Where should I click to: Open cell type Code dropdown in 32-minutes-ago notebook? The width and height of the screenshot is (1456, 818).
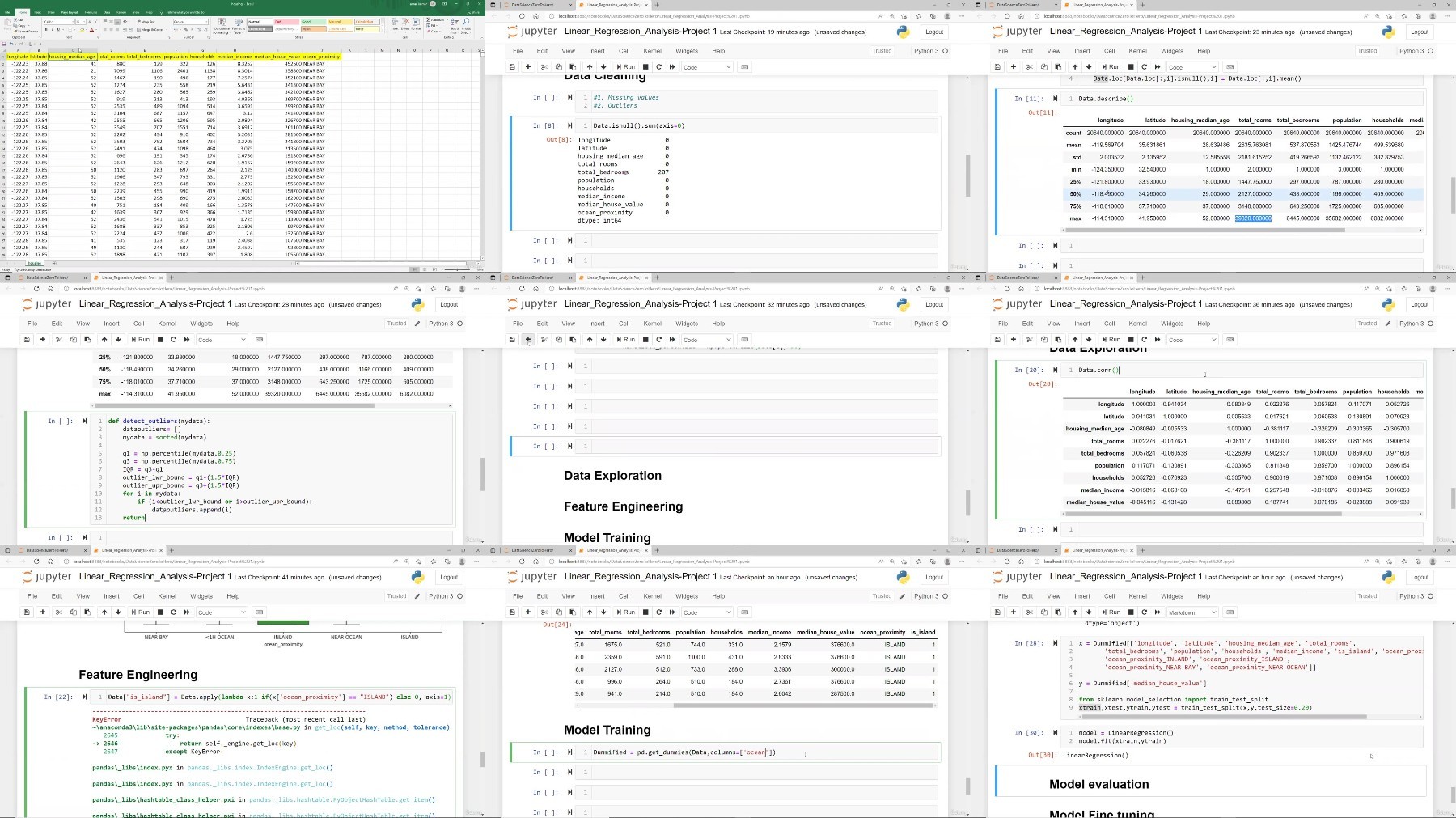(x=708, y=340)
